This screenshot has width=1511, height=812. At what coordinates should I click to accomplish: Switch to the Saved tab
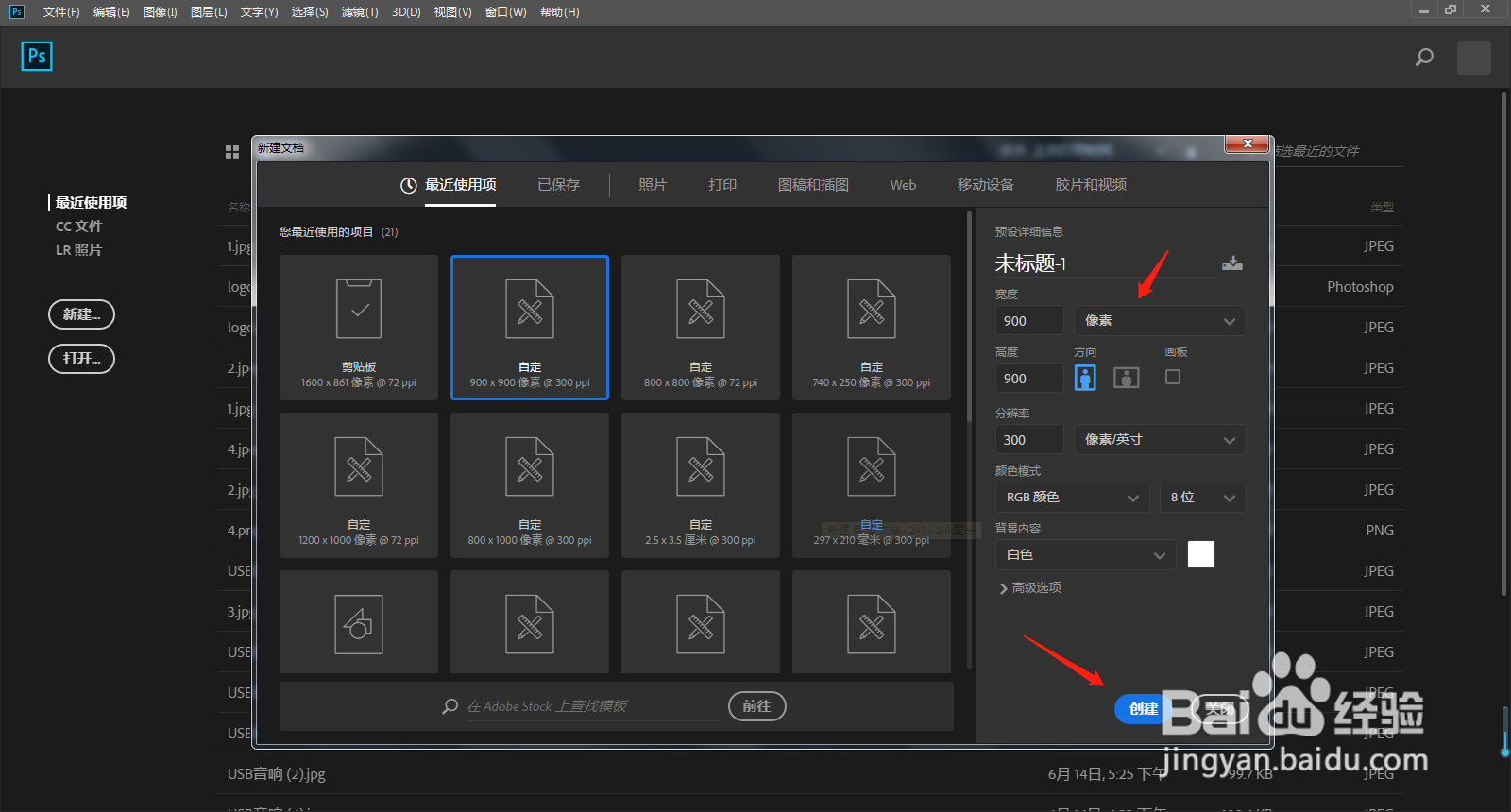(558, 185)
